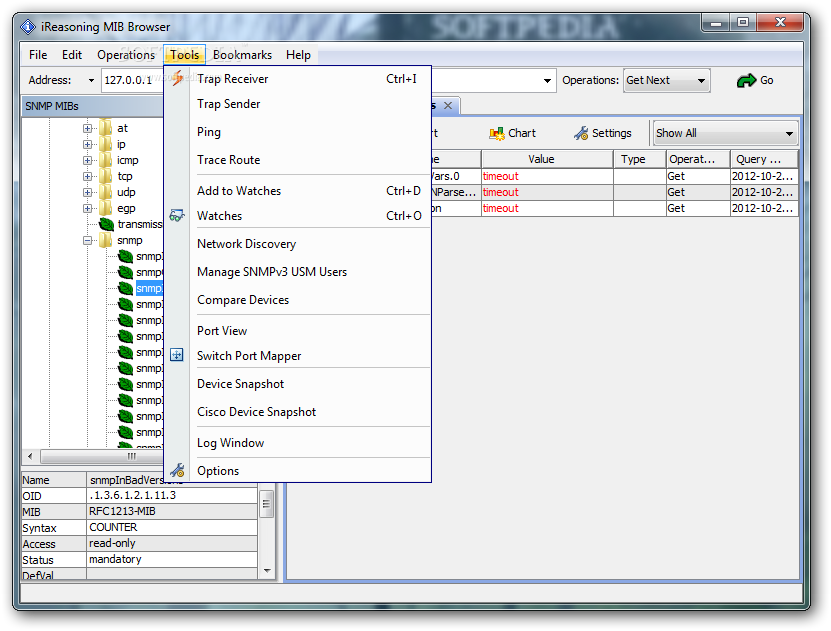The image size is (831, 631).
Task: Click the Operat... column header
Action: [x=698, y=159]
